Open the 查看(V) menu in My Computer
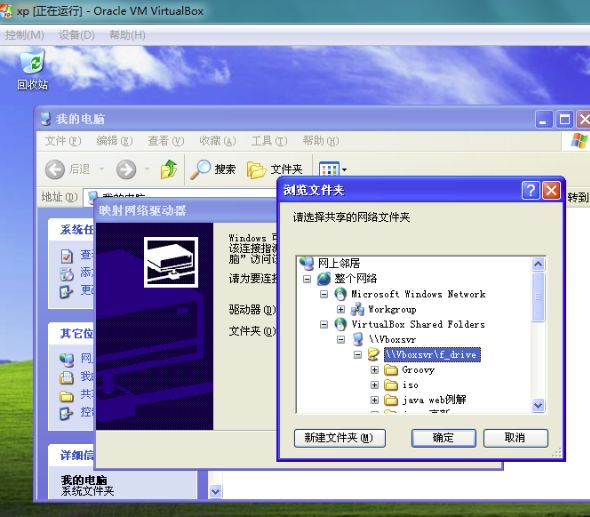Screen dimensions: 590x517 [166, 141]
